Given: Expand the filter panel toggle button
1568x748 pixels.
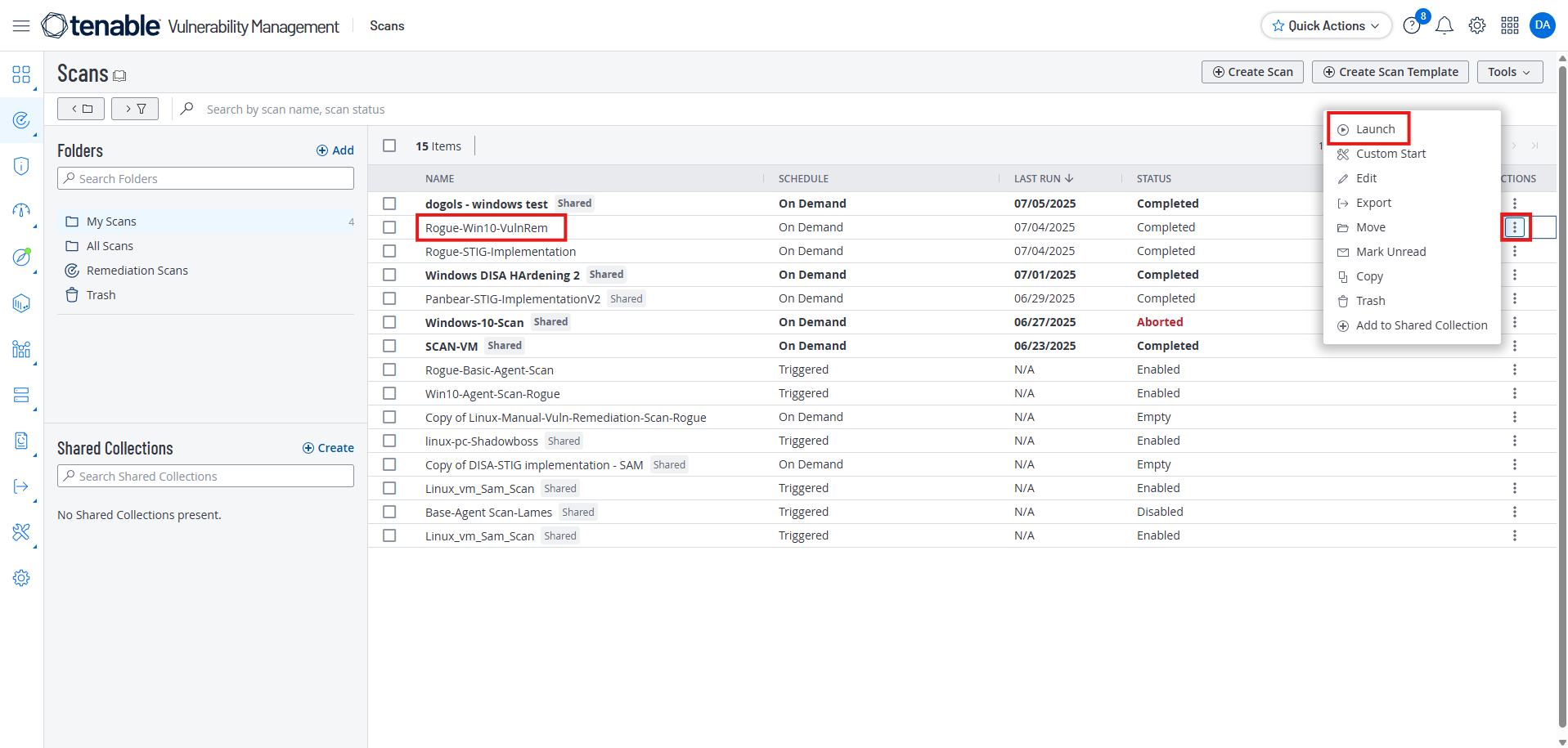Looking at the screenshot, I should 135,109.
